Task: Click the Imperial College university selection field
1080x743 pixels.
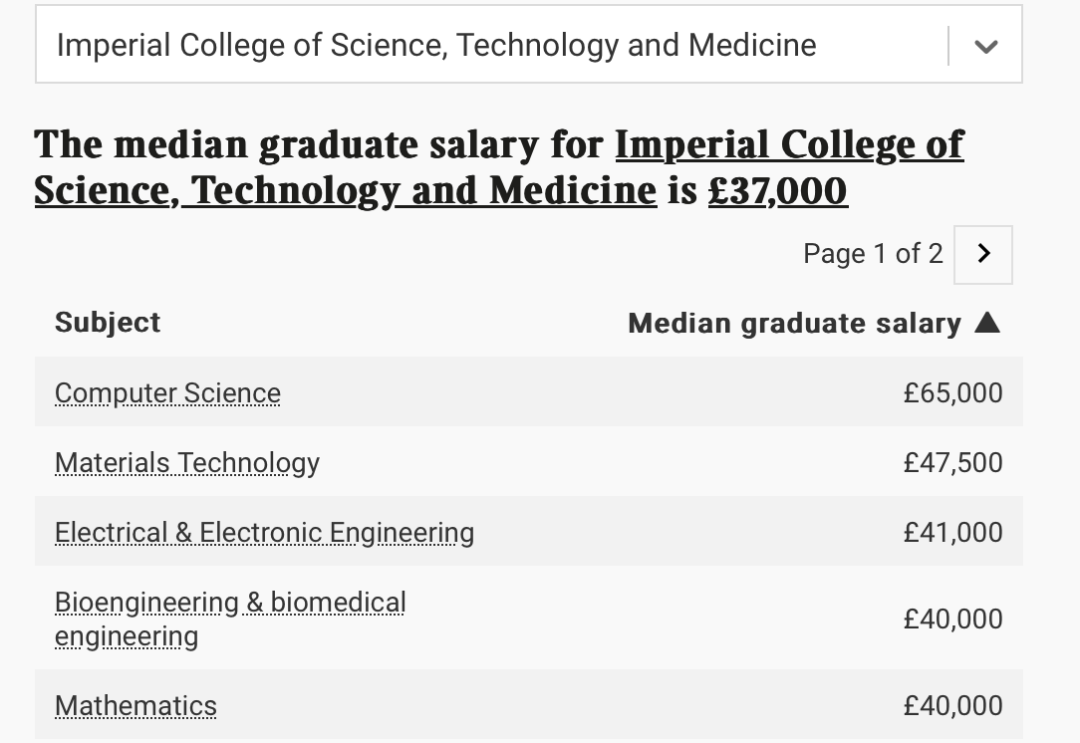Action: coord(529,45)
